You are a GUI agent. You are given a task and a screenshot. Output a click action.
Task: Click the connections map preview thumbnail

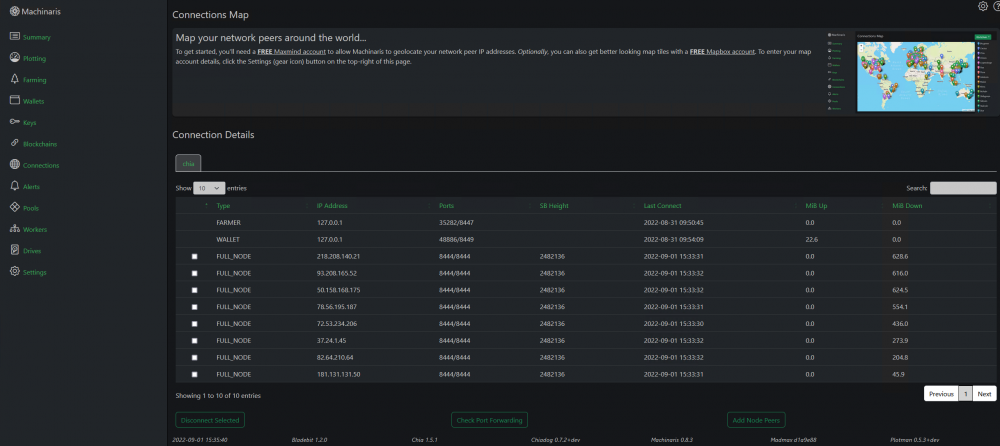912,72
